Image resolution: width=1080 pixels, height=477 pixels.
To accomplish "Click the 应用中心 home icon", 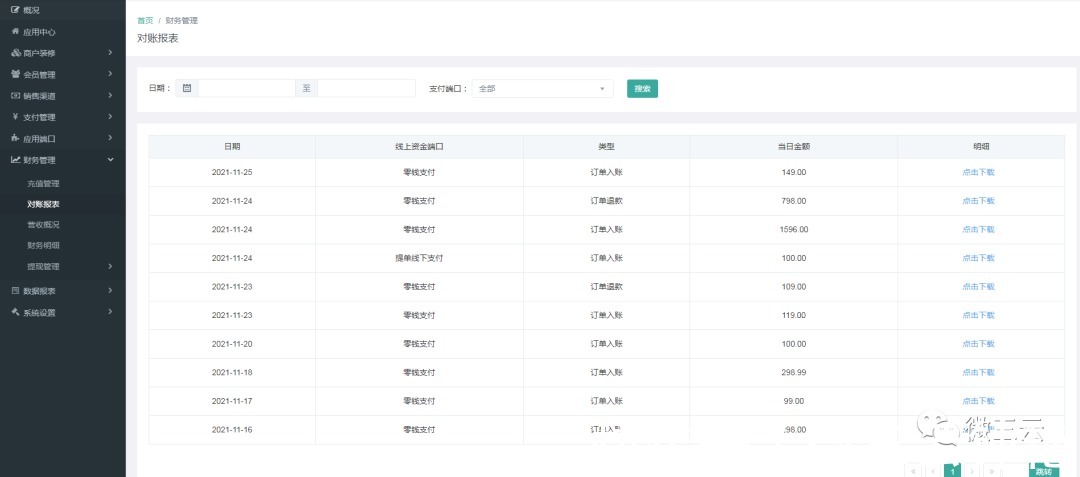I will (x=15, y=32).
